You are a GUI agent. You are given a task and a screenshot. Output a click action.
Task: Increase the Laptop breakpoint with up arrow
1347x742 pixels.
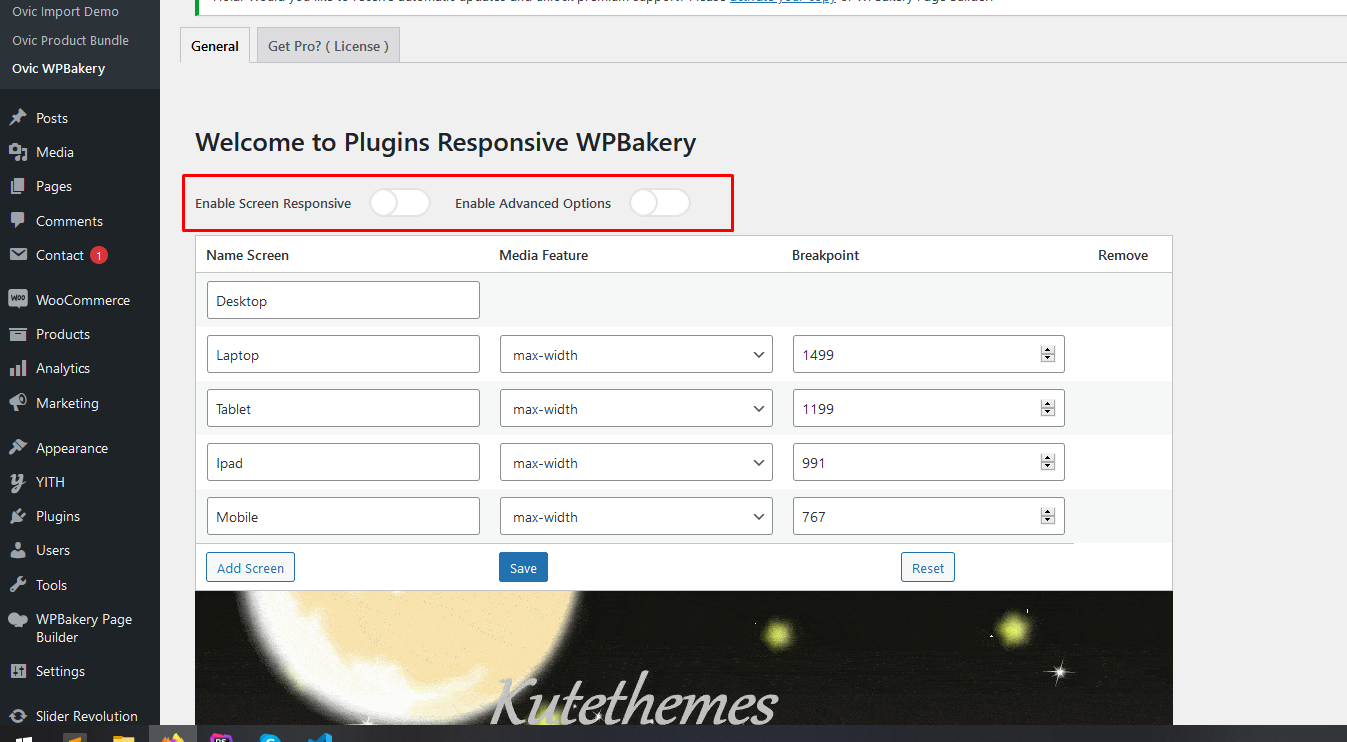point(1048,350)
